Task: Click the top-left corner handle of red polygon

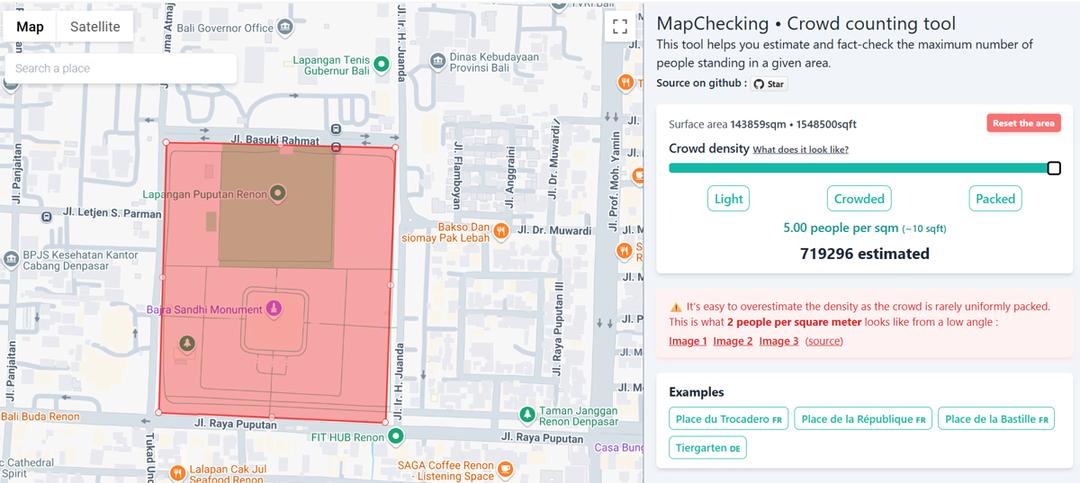Action: click(166, 142)
